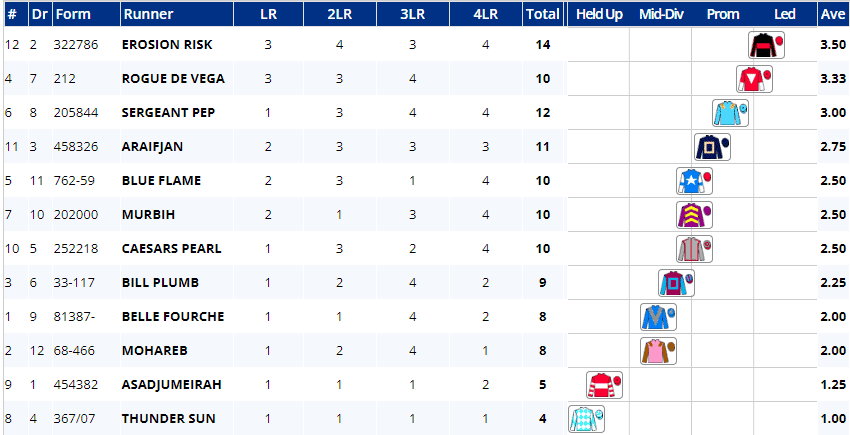Click Erosion Risk's black and red jockey silks
This screenshot has width=850, height=435.
pos(765,45)
